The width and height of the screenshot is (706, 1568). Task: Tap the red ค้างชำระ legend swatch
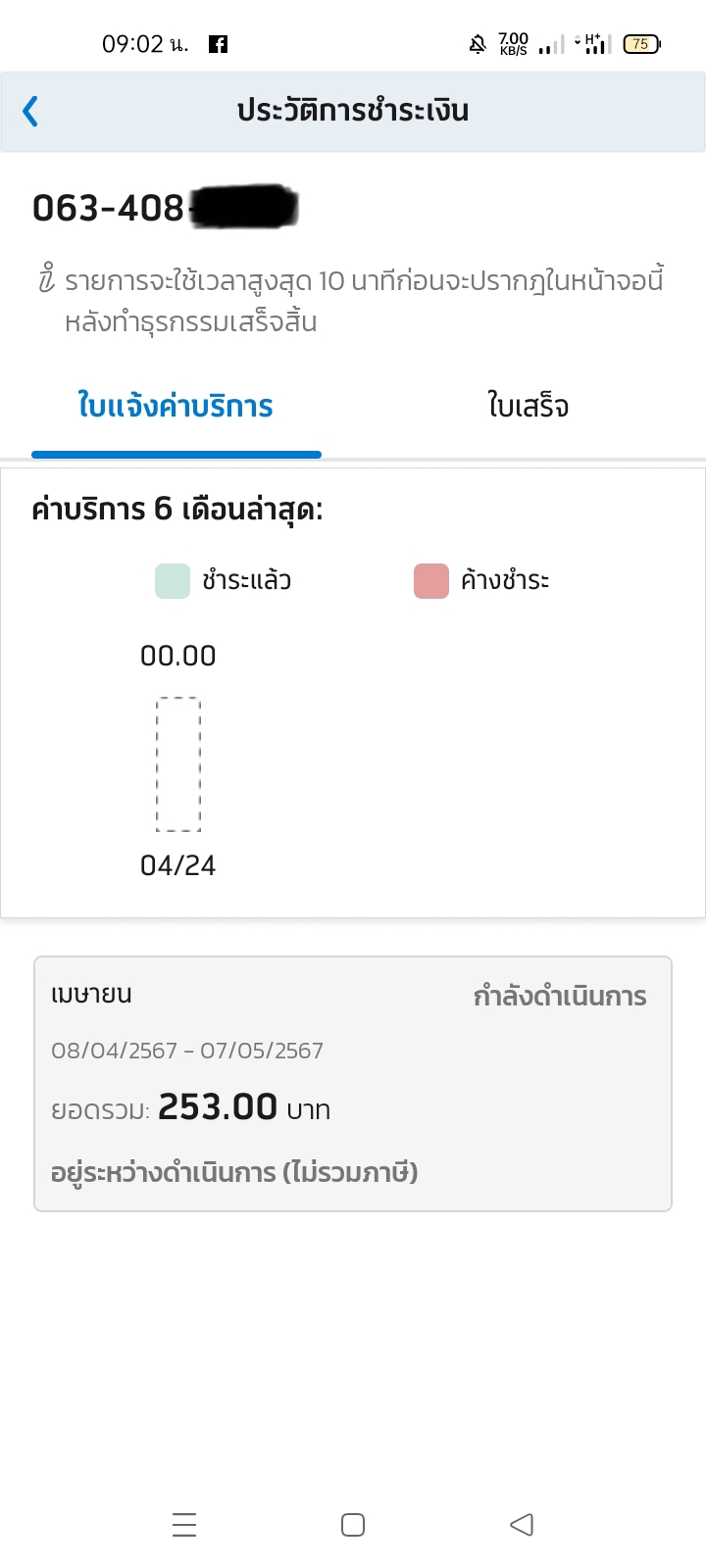[x=431, y=581]
